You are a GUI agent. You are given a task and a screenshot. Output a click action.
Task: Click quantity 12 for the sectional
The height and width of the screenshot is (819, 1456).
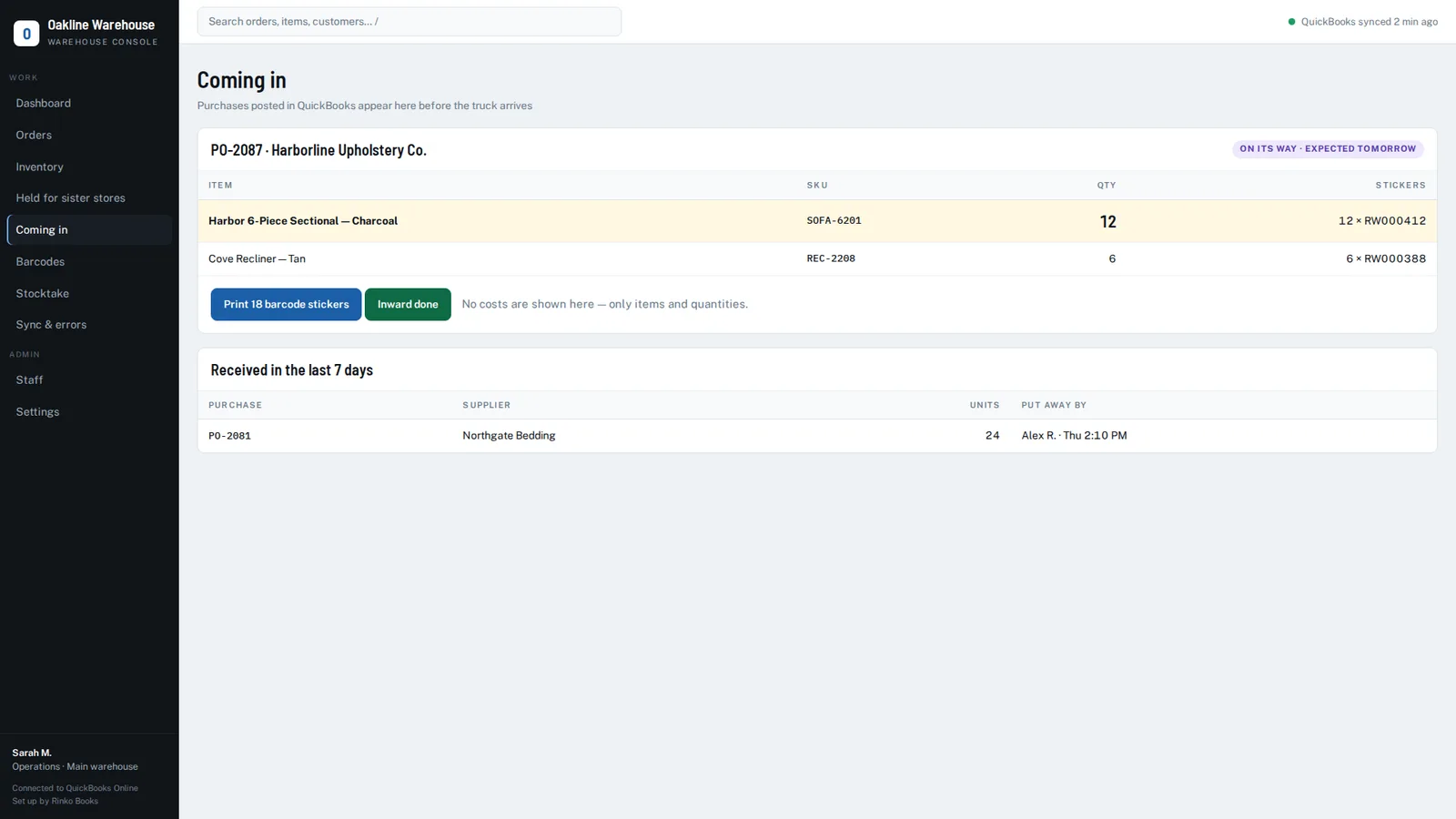1107,222
